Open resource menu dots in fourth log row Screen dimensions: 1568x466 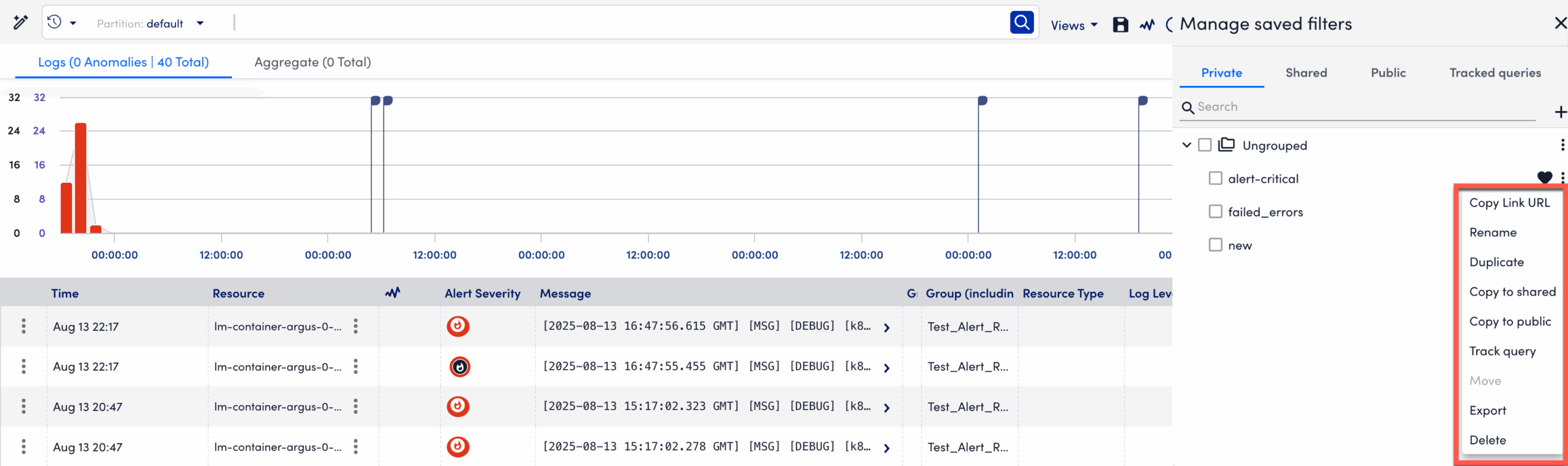[355, 446]
